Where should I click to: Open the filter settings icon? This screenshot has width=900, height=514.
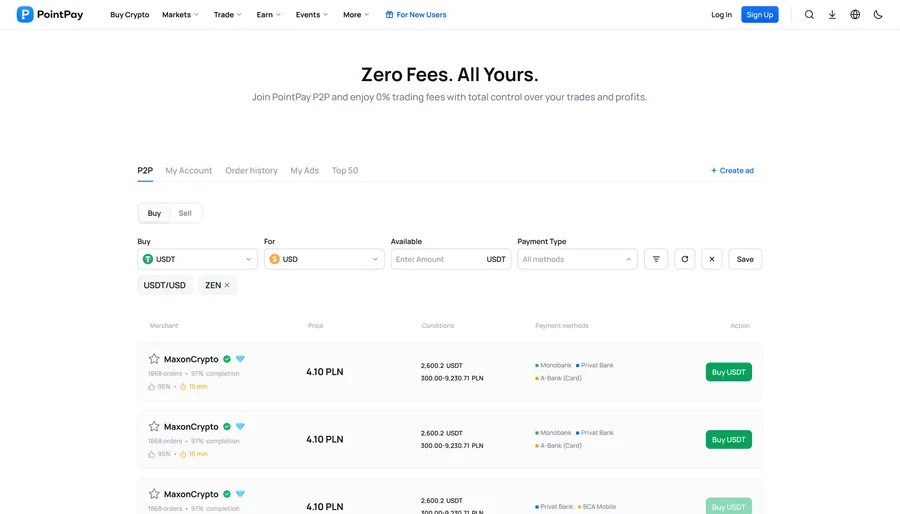(x=656, y=259)
